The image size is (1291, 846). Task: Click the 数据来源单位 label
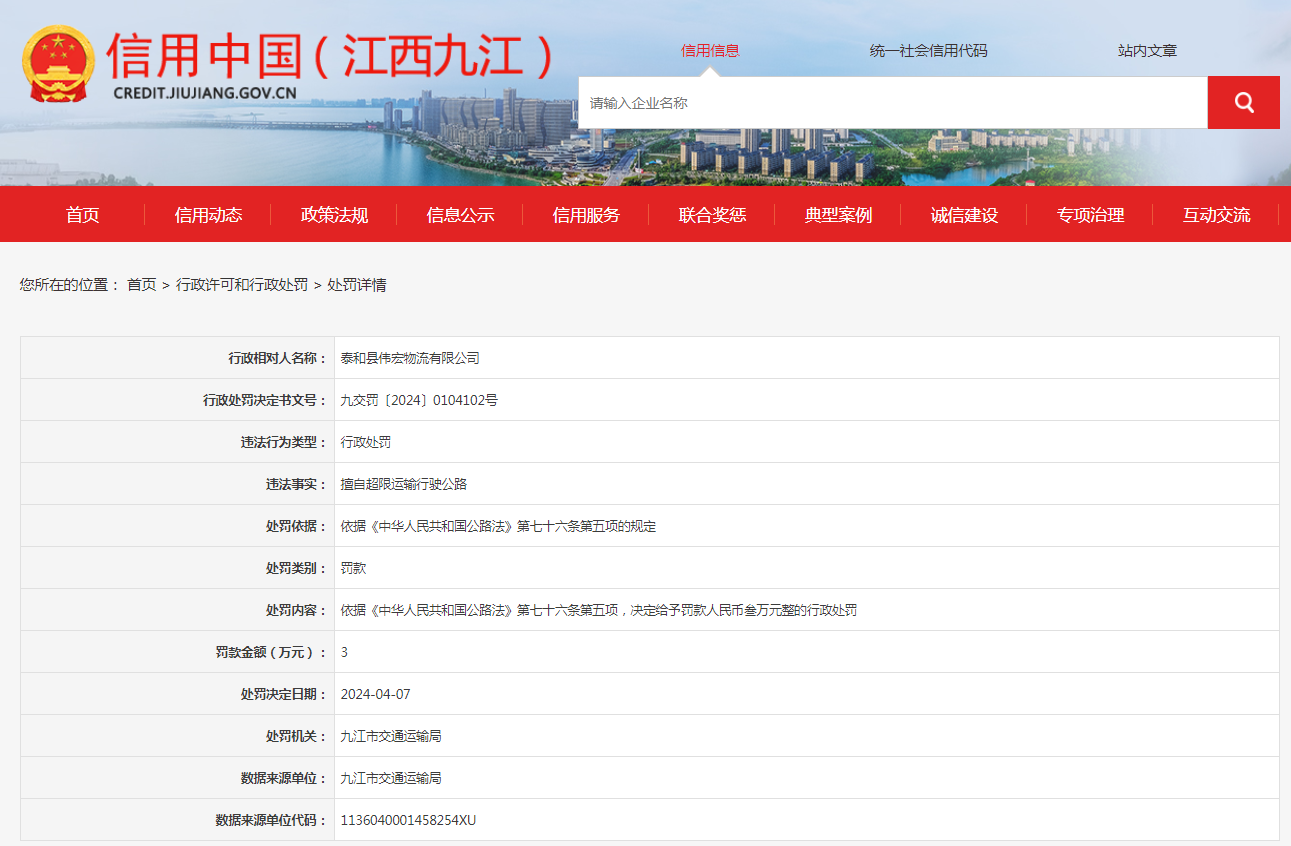284,778
